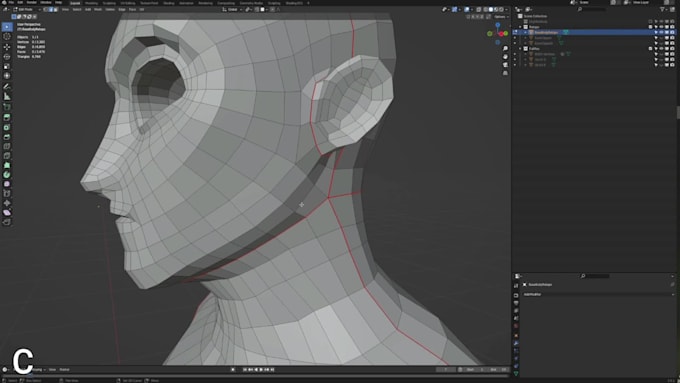Click the outliner search field
680x383 pixels.
point(592,9)
